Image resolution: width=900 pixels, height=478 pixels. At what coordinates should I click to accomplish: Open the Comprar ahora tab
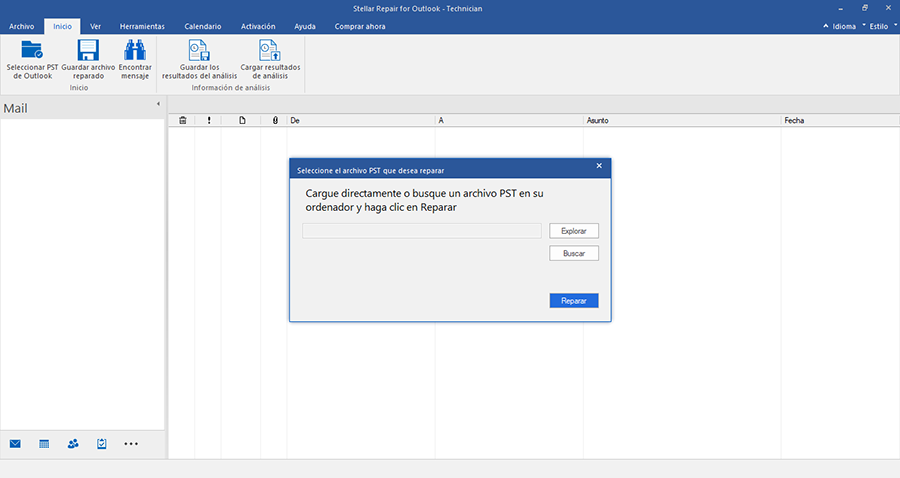pyautogui.click(x=360, y=26)
